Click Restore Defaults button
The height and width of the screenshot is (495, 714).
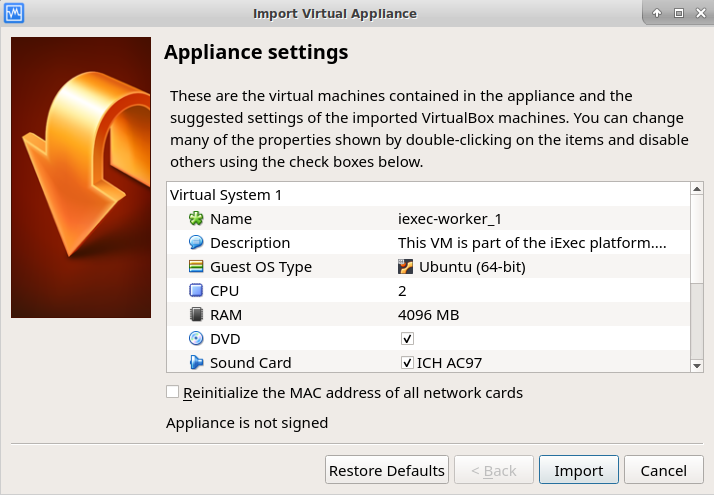pyautogui.click(x=386, y=470)
